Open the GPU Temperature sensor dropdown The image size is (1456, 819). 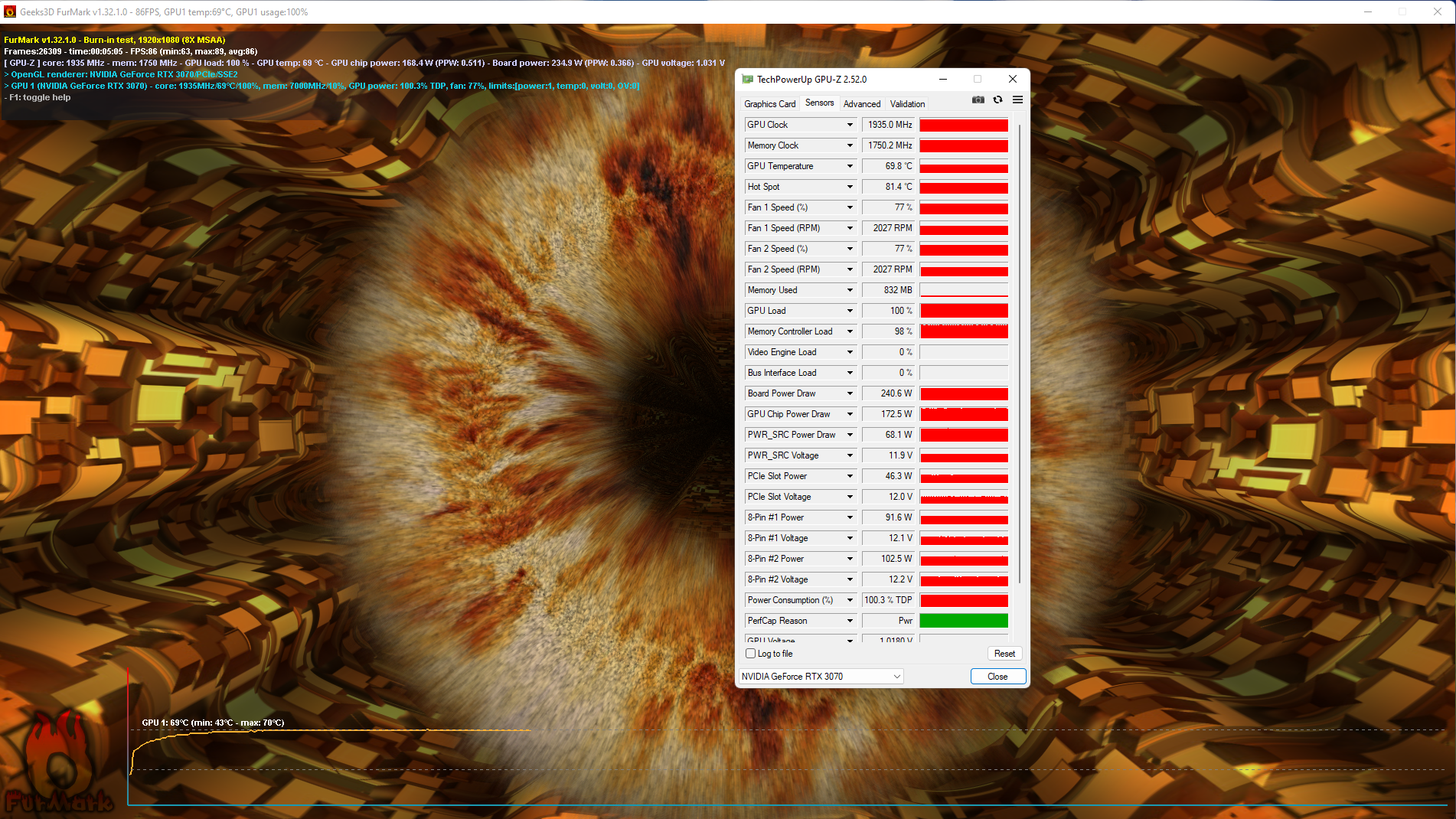pos(850,166)
